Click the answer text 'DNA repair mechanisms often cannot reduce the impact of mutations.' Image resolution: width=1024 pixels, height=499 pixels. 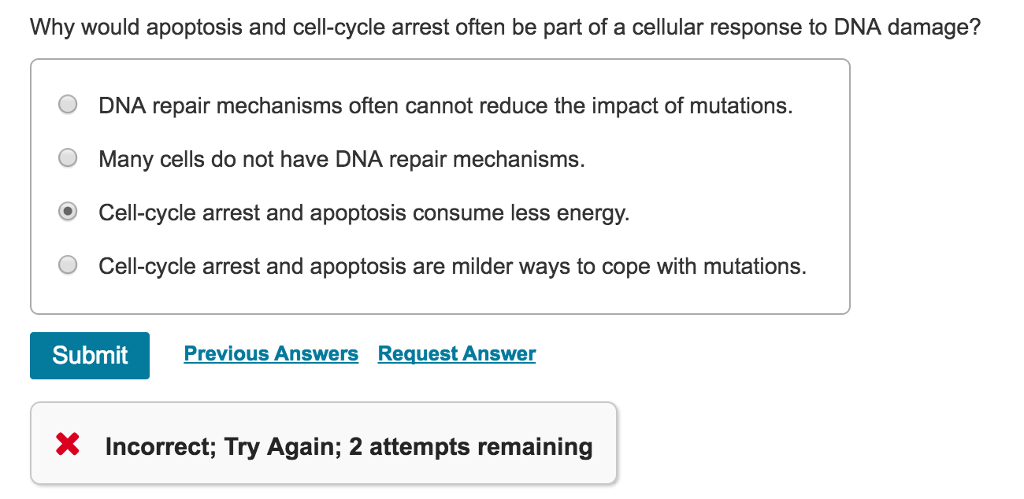[x=445, y=105]
